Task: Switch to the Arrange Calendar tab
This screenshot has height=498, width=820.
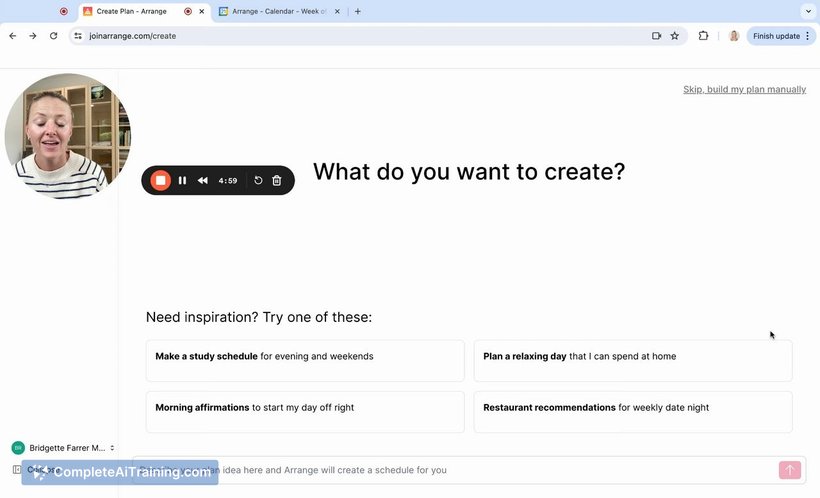Action: 277,11
